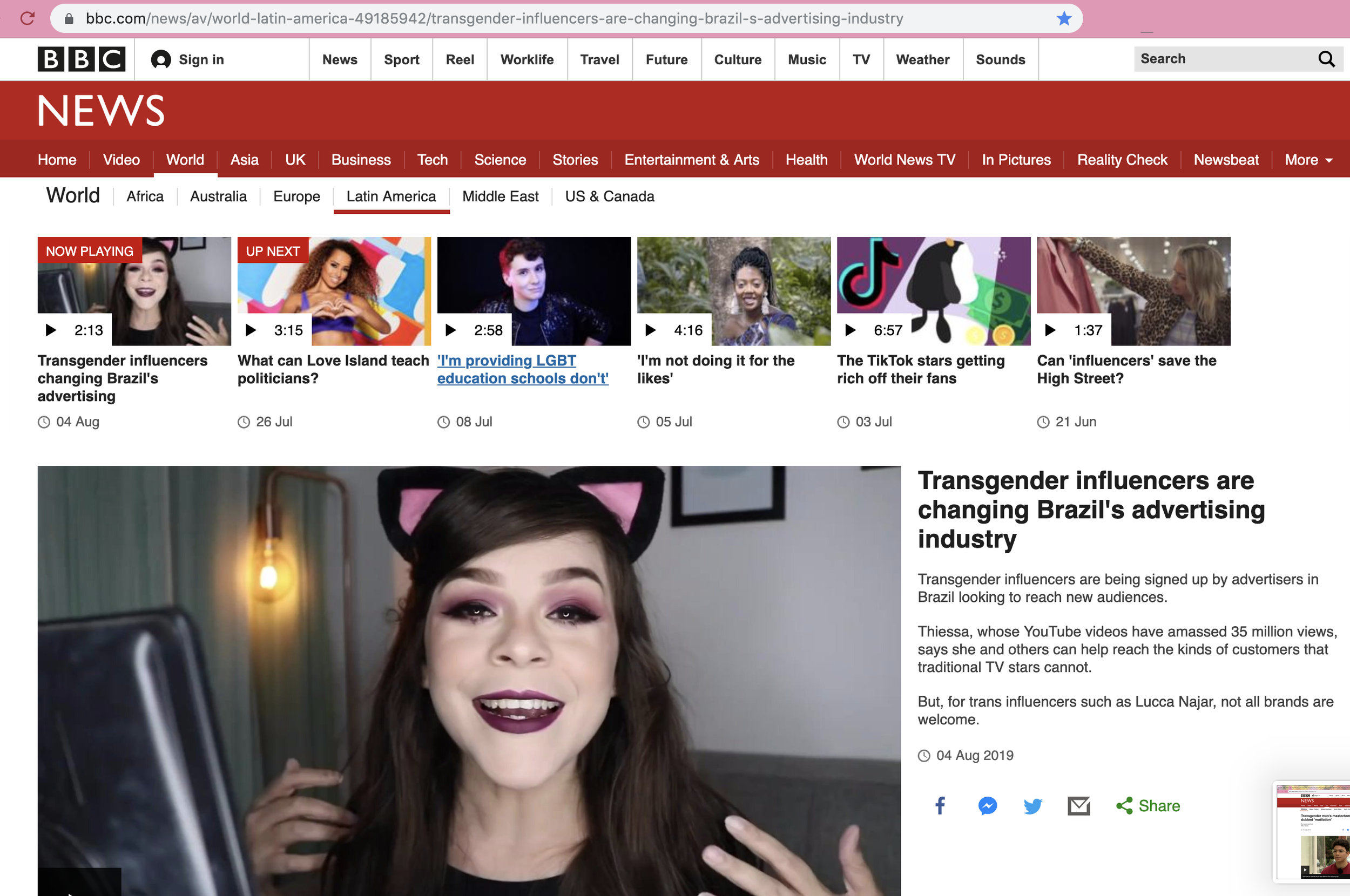Open the Video tab in news navigation
This screenshot has height=896, width=1350.
click(x=121, y=160)
